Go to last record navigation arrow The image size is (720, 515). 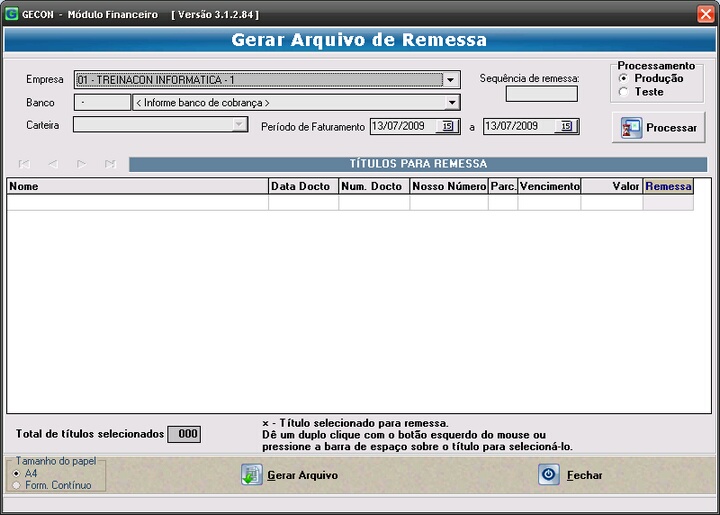point(110,164)
